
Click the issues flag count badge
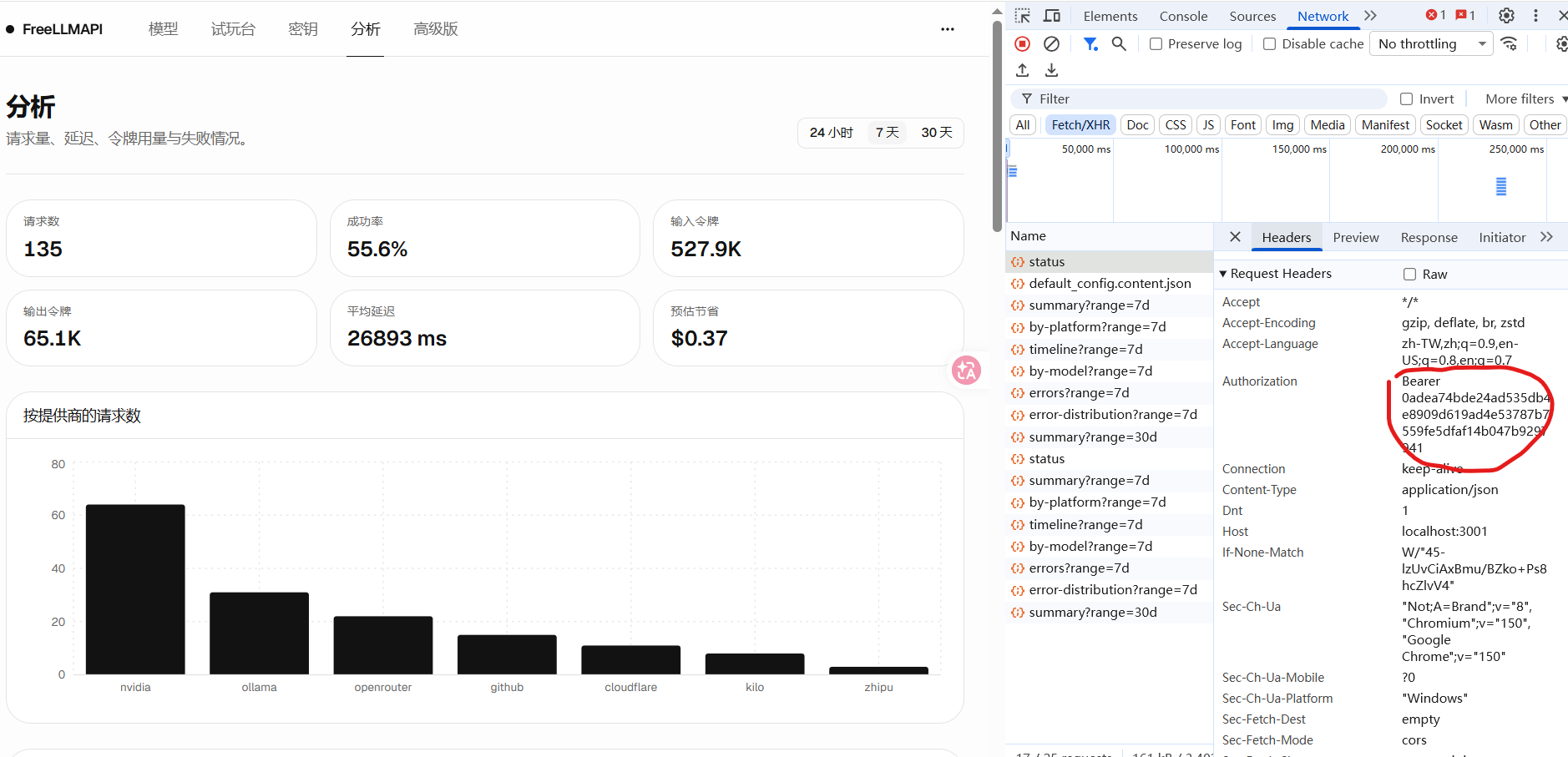(x=1465, y=15)
